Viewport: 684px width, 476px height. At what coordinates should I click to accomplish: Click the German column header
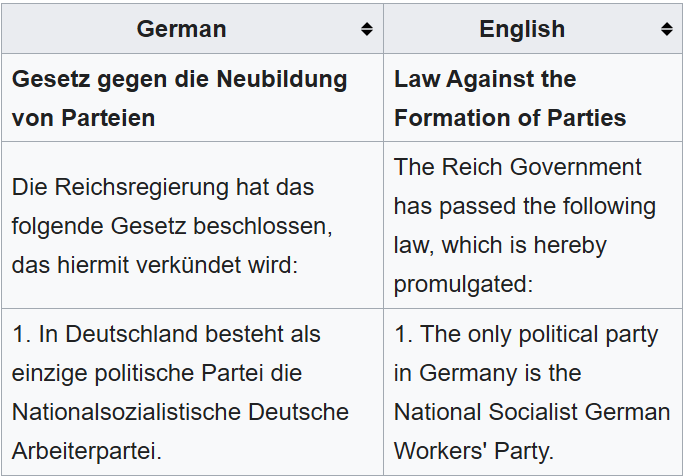pos(192,29)
